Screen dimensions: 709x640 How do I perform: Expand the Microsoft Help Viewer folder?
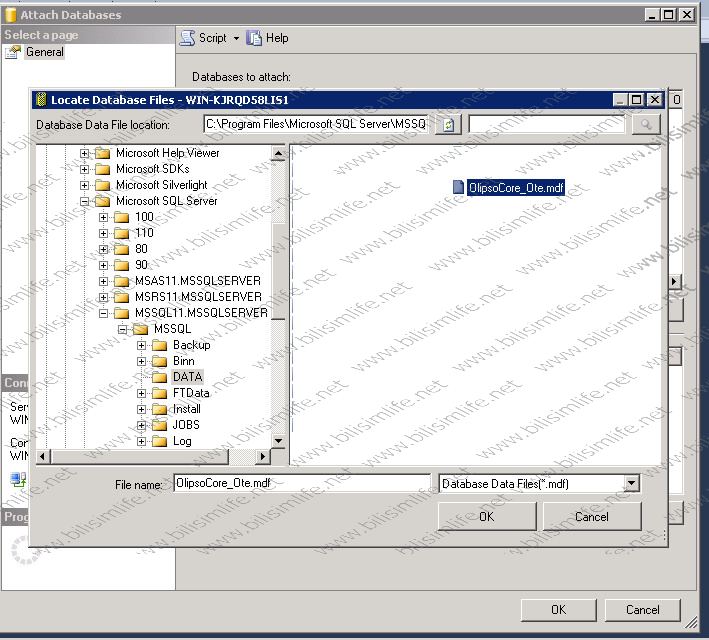(85, 153)
